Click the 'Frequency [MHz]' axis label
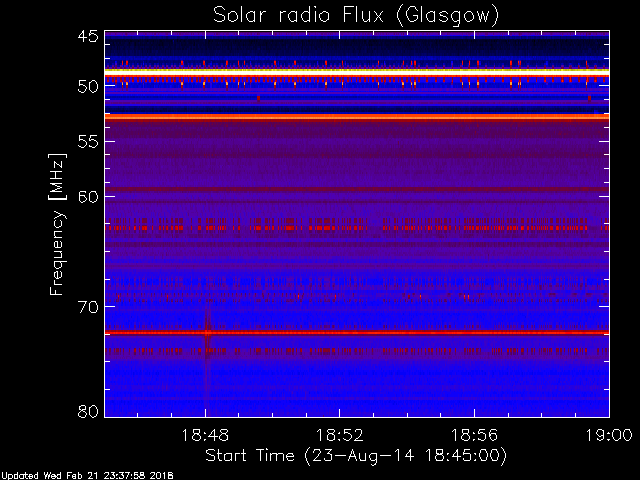Screen dimensions: 640x480 pos(57,224)
